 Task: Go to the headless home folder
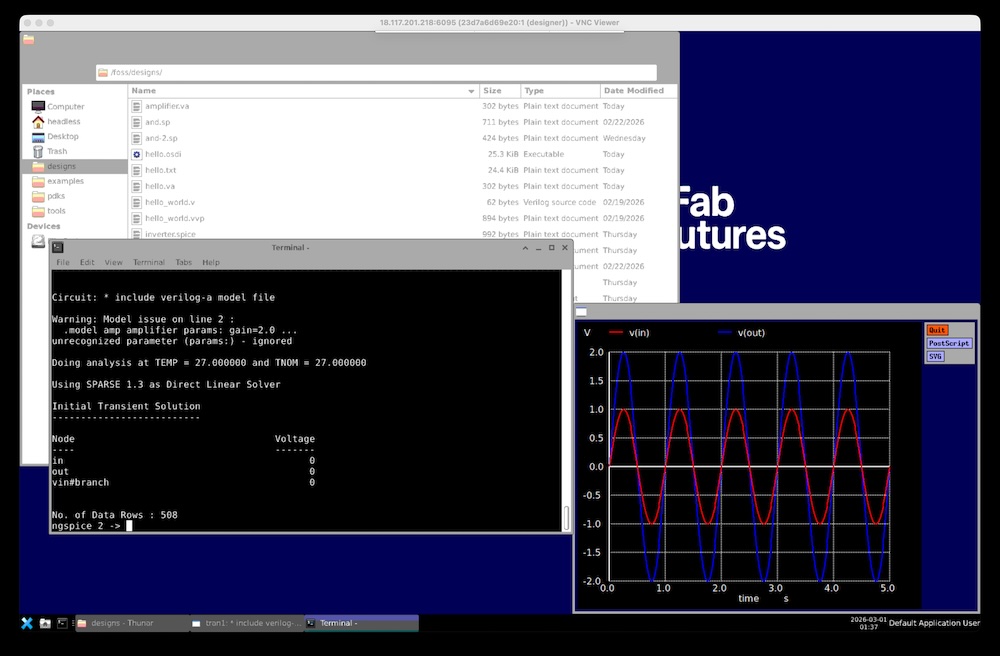click(63, 121)
